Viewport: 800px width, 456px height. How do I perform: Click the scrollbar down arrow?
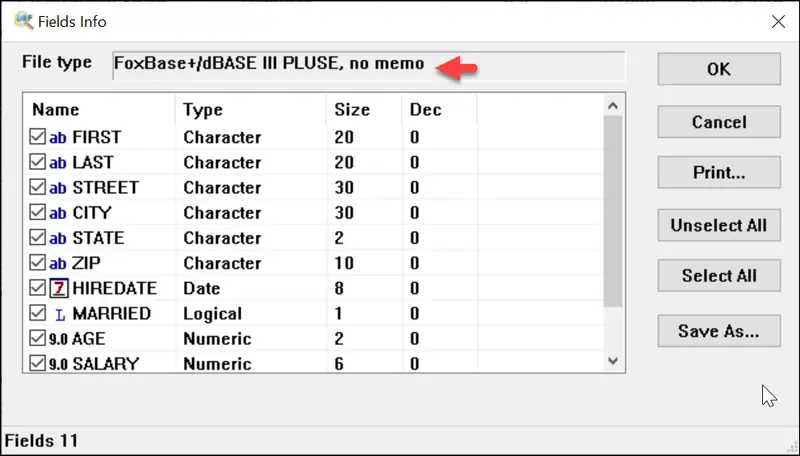pos(613,361)
